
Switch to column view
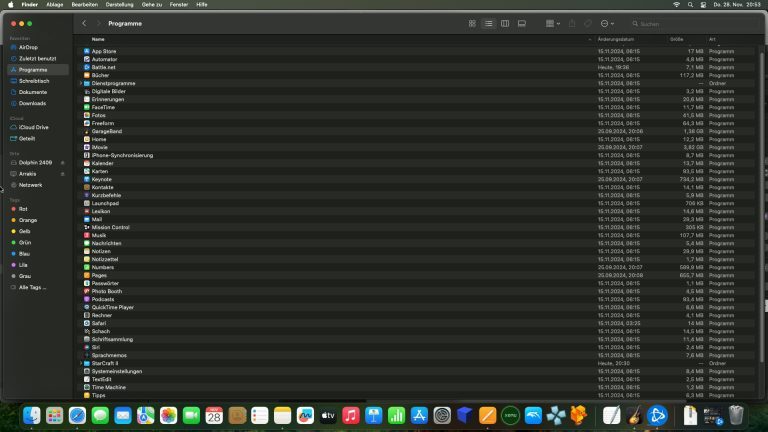(505, 24)
